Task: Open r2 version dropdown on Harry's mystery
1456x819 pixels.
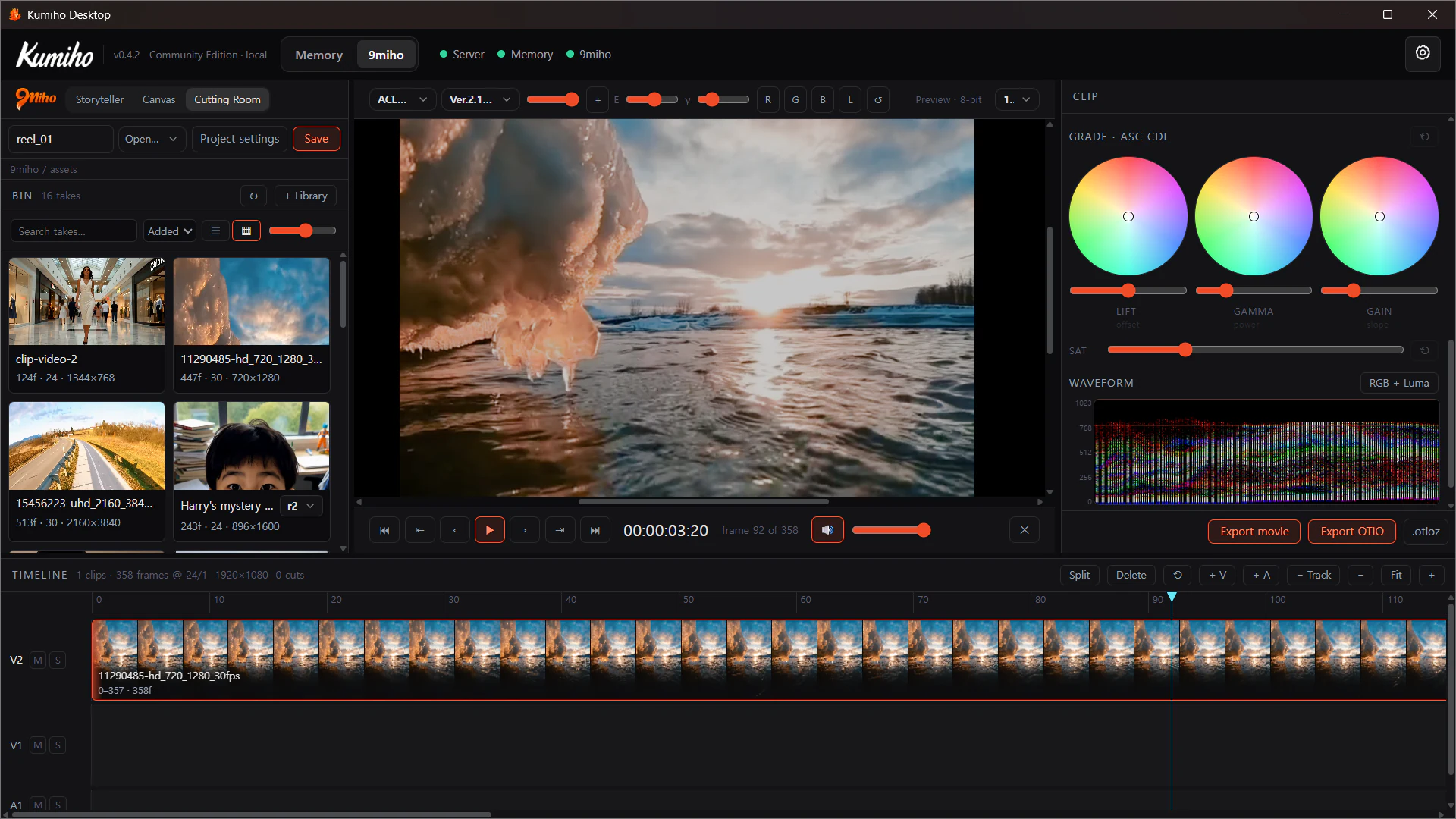Action: coord(301,506)
